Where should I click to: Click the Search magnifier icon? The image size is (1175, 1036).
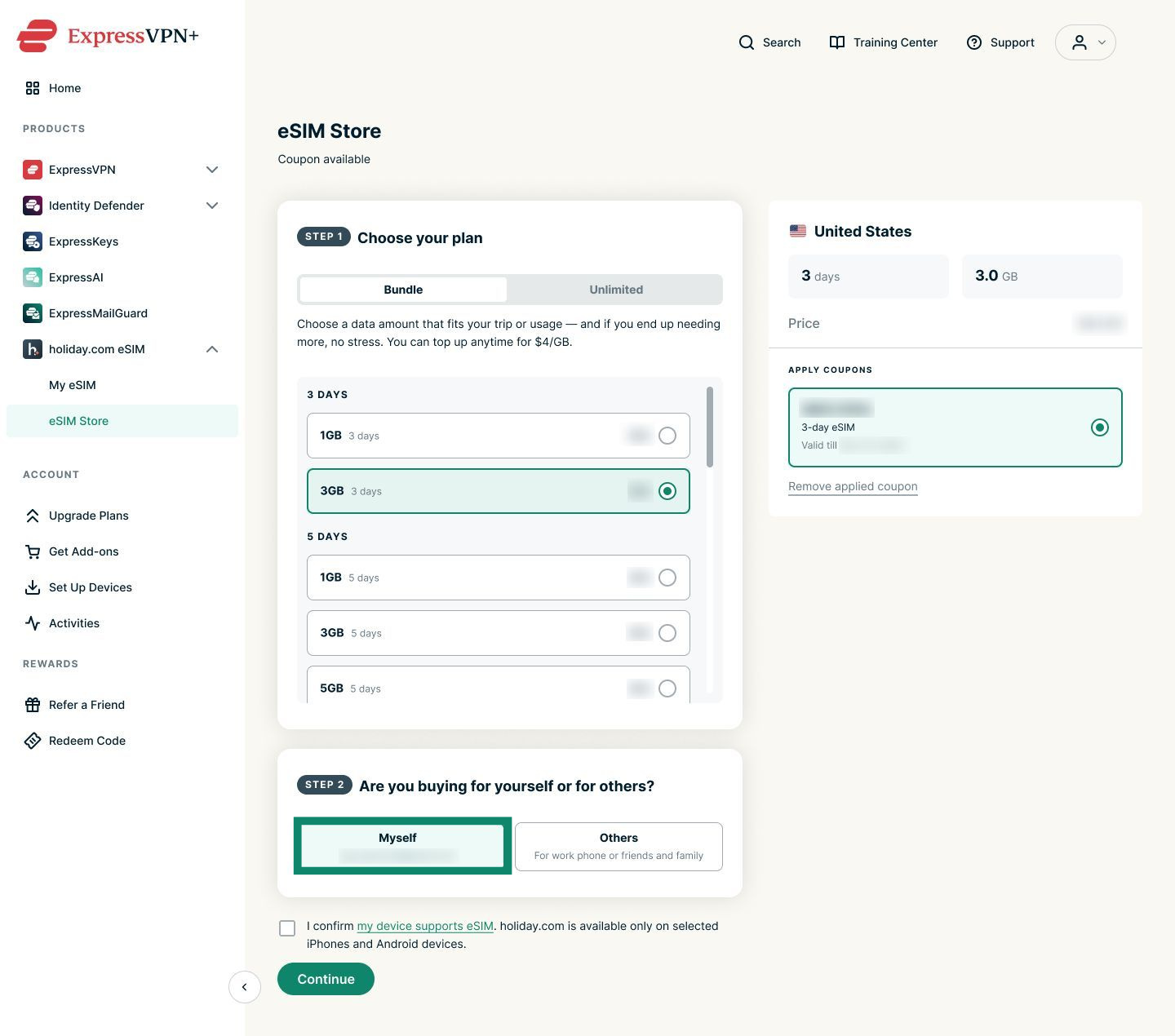[x=747, y=42]
